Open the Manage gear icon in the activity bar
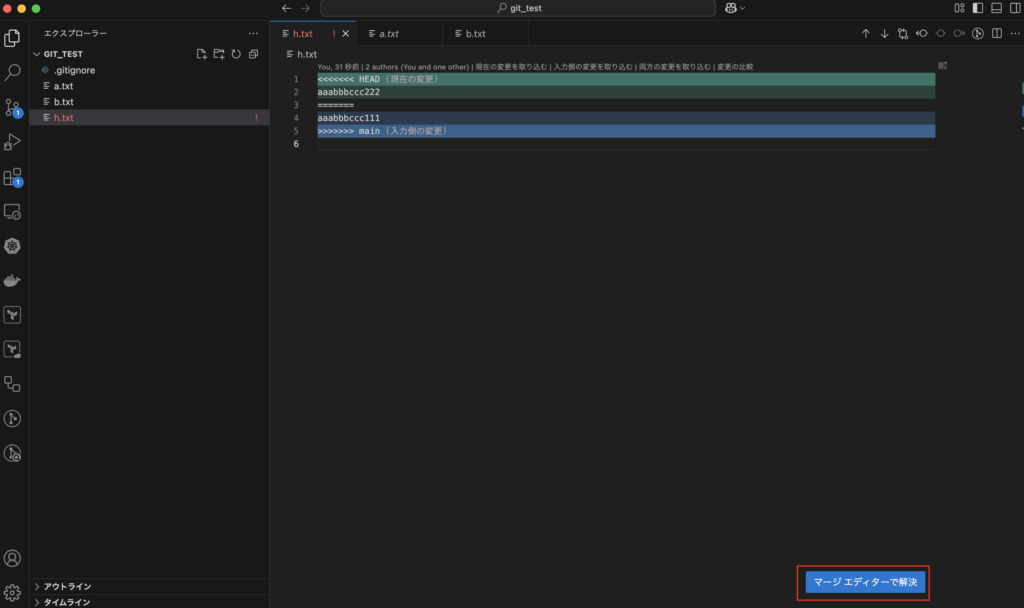The image size is (1024, 608). [x=12, y=592]
